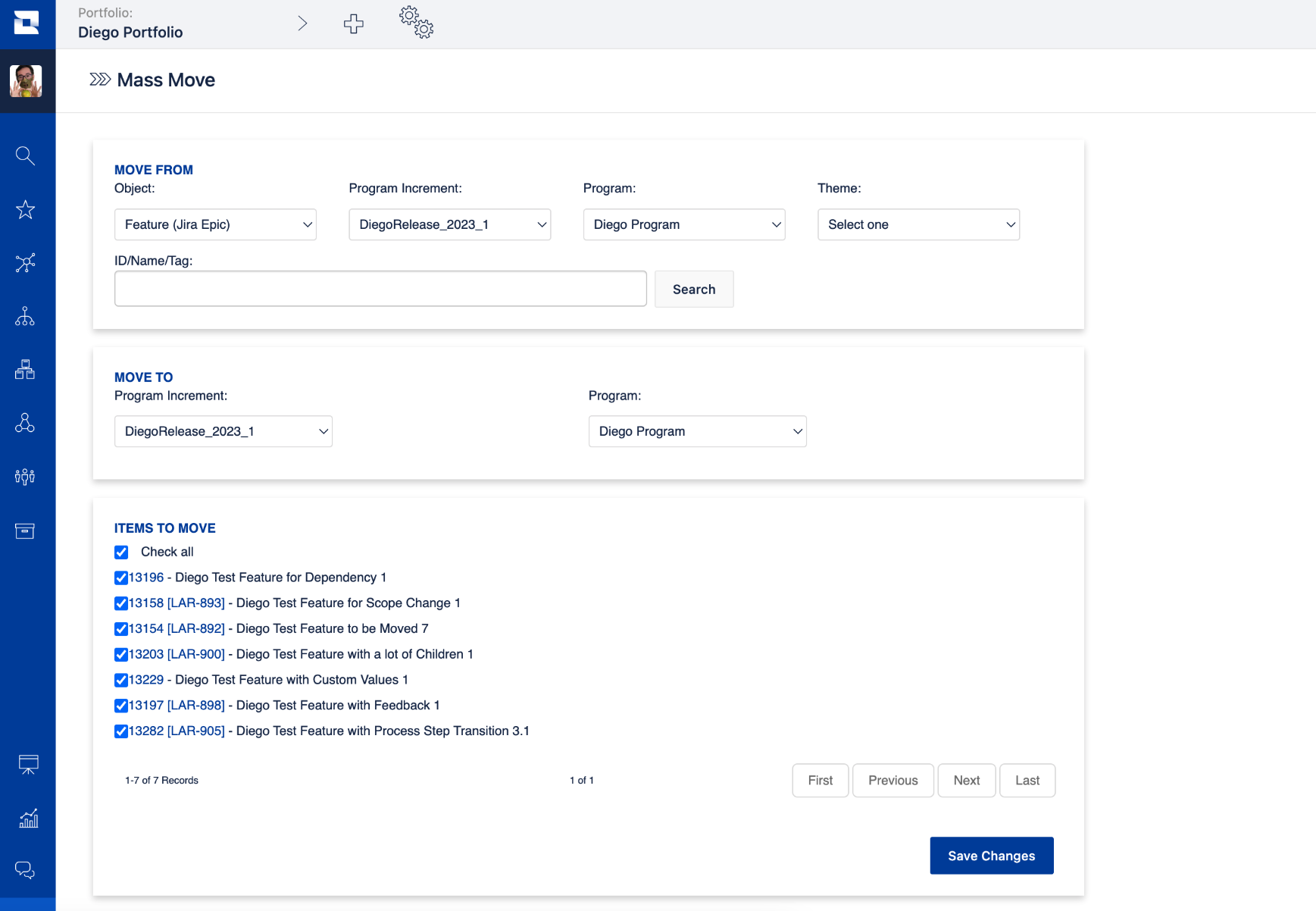Image resolution: width=1316 pixels, height=911 pixels.
Task: Open the reports chart sidebar icon
Action: (x=28, y=818)
